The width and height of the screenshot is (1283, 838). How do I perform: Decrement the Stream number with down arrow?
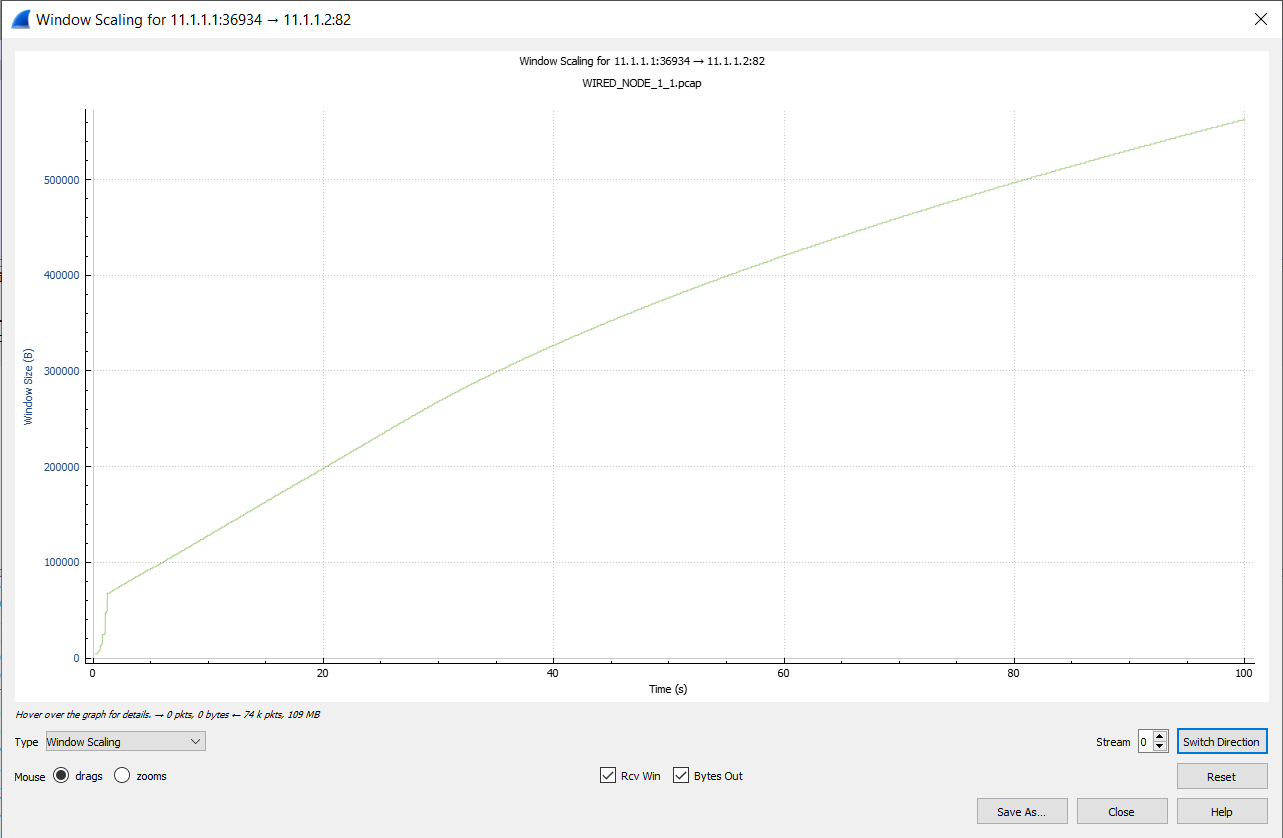pos(1160,747)
